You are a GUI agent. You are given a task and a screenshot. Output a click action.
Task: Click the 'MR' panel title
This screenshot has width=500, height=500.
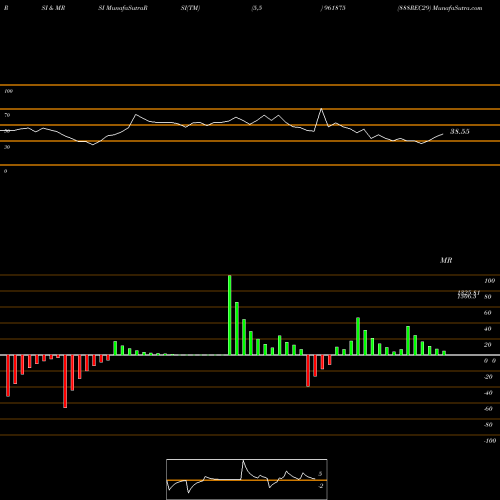(446, 260)
